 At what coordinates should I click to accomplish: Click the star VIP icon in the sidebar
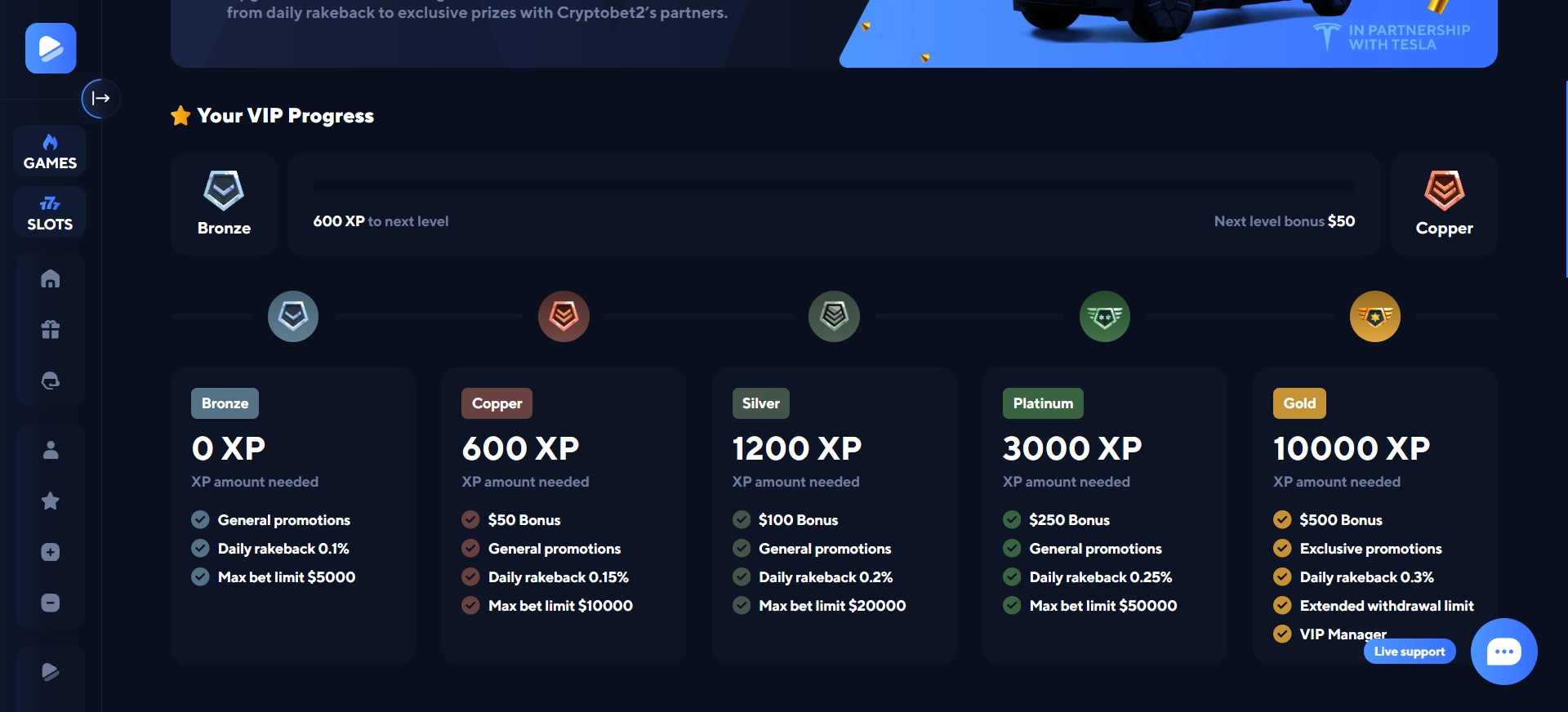tap(51, 501)
